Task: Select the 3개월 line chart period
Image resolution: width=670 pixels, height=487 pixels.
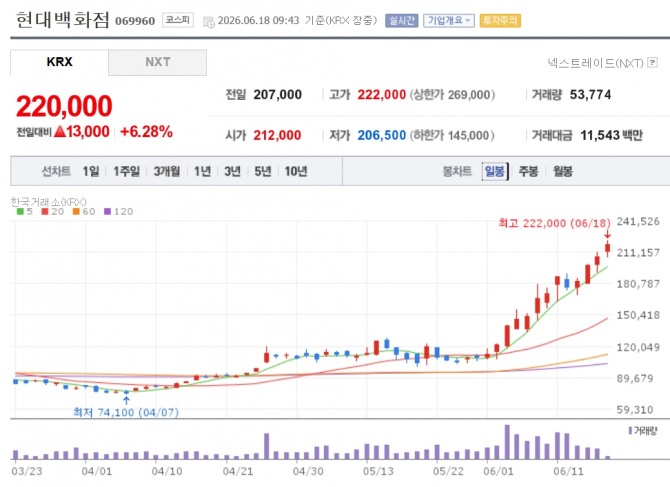Action: [x=167, y=172]
